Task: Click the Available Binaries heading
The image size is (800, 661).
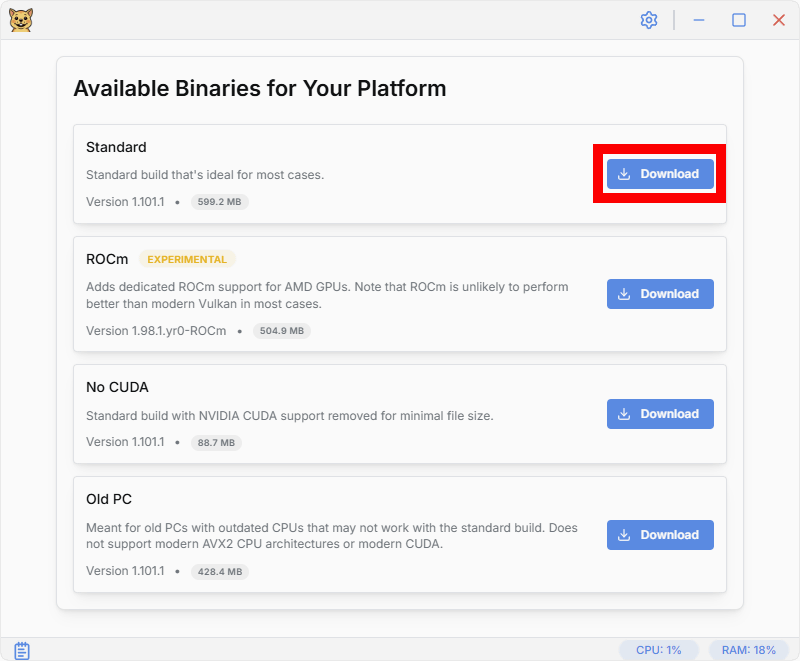Action: pos(260,88)
